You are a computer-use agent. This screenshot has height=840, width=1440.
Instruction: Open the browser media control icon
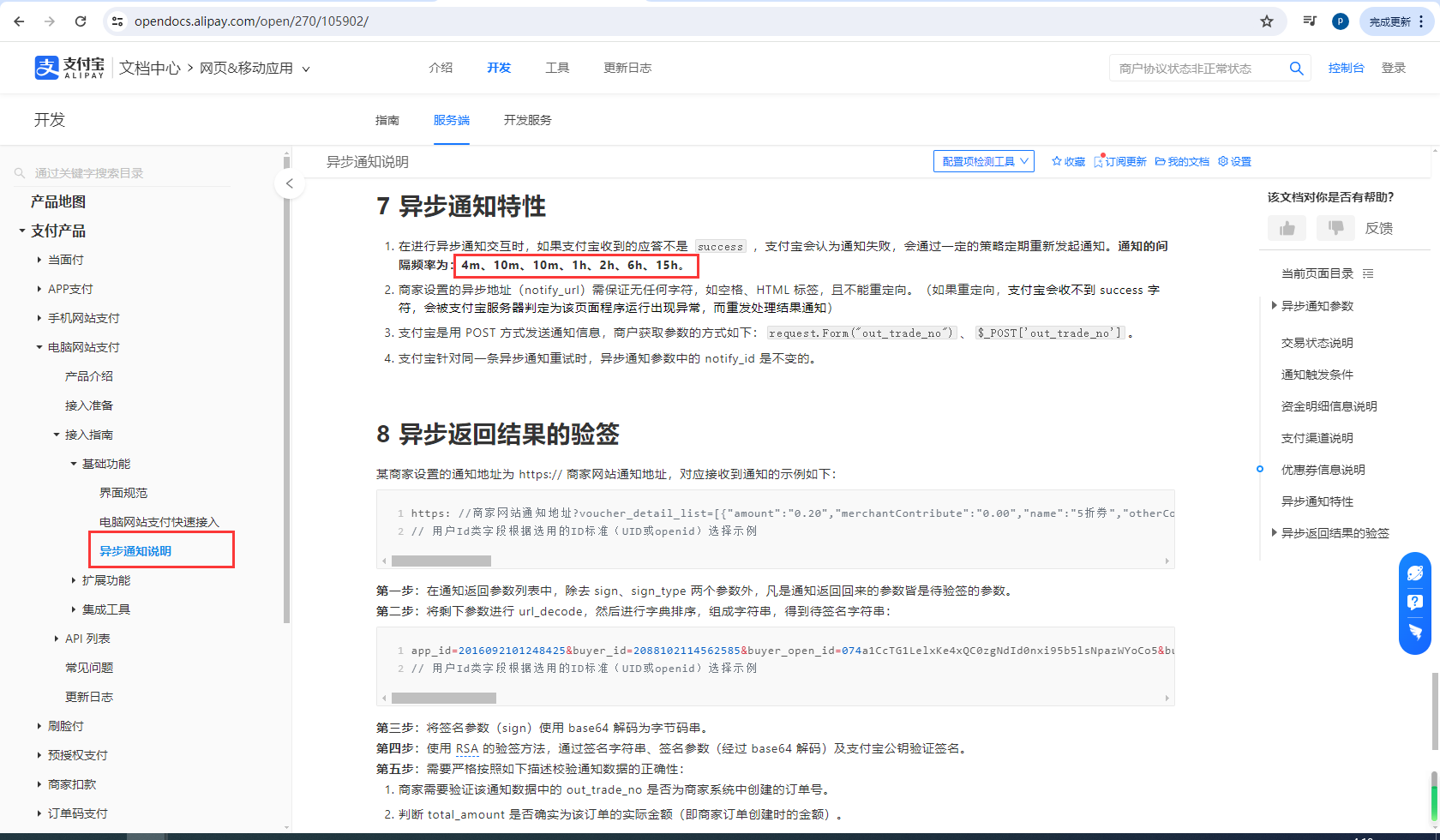pyautogui.click(x=1310, y=21)
